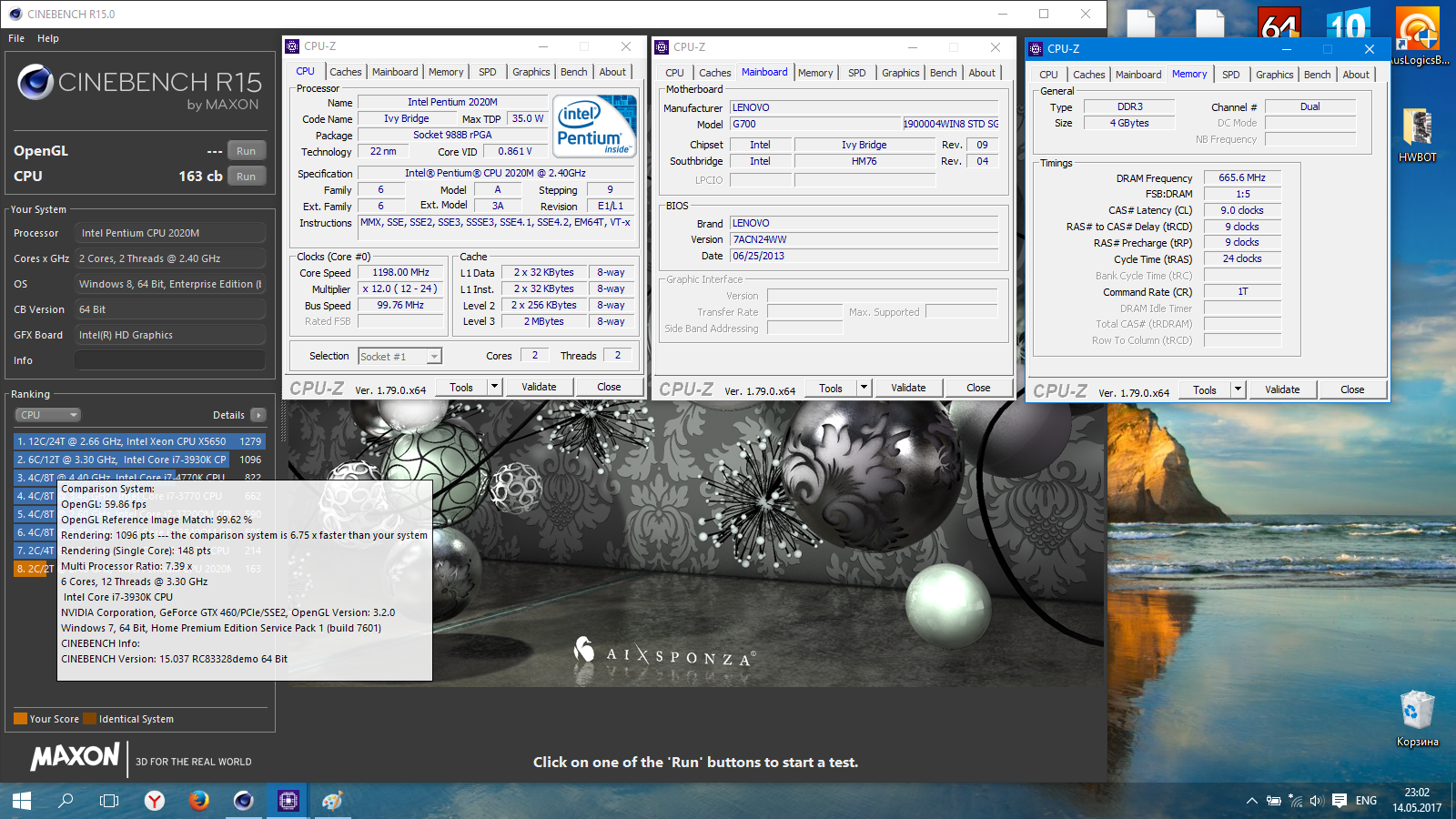1456x819 pixels.
Task: Open the action center notification icon
Action: click(1340, 801)
